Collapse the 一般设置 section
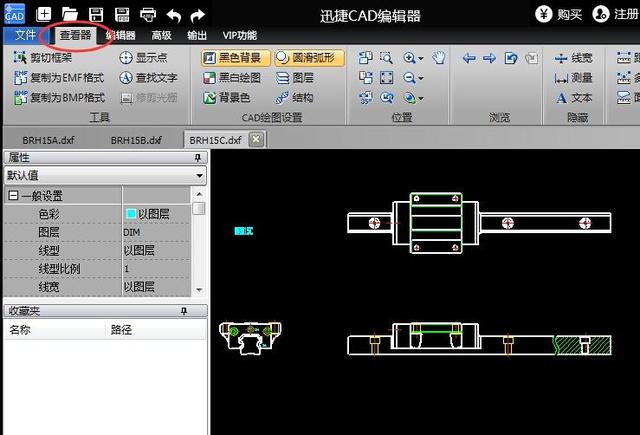This screenshot has width=640, height=435. click(13, 196)
